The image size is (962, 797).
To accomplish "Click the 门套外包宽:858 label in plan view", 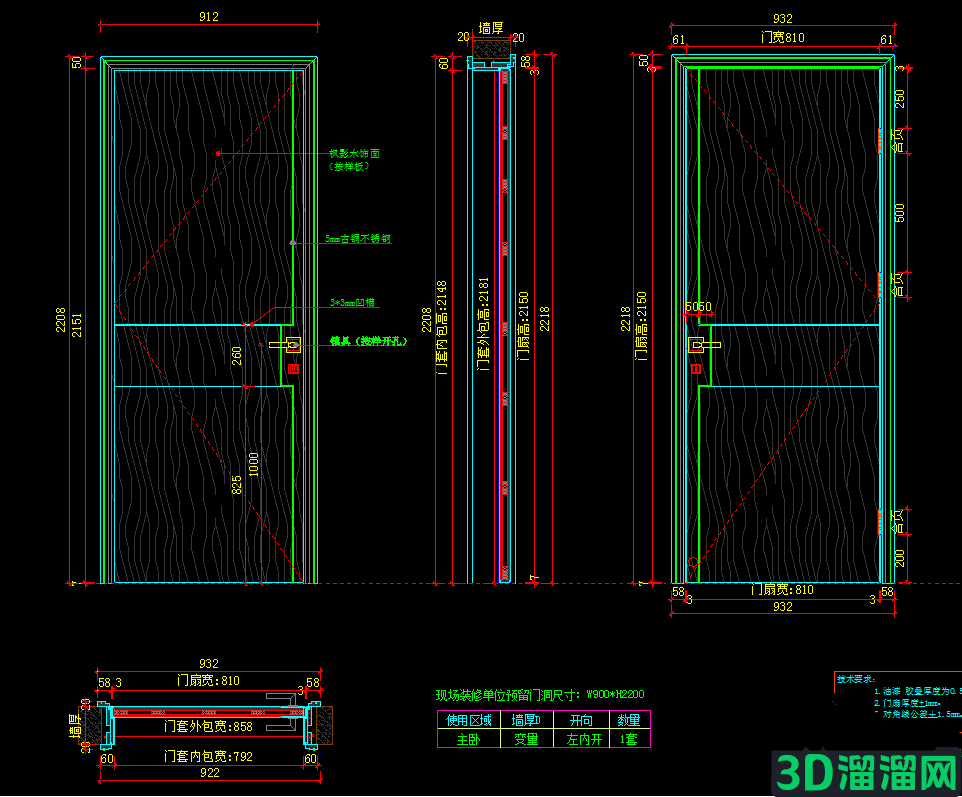I will pos(208,726).
